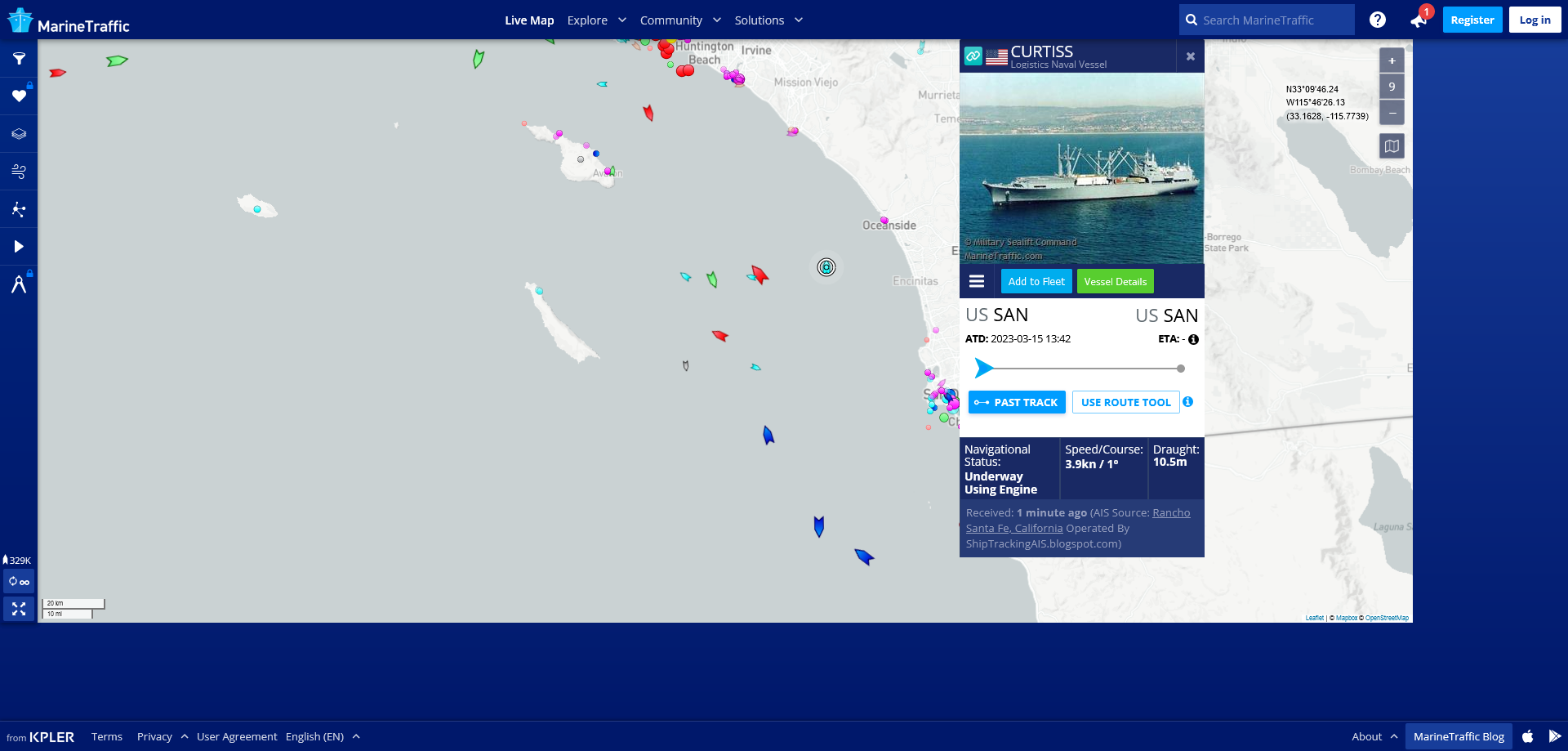This screenshot has height=751, width=1568.
Task: Show wind weather layer icon
Action: [x=19, y=172]
